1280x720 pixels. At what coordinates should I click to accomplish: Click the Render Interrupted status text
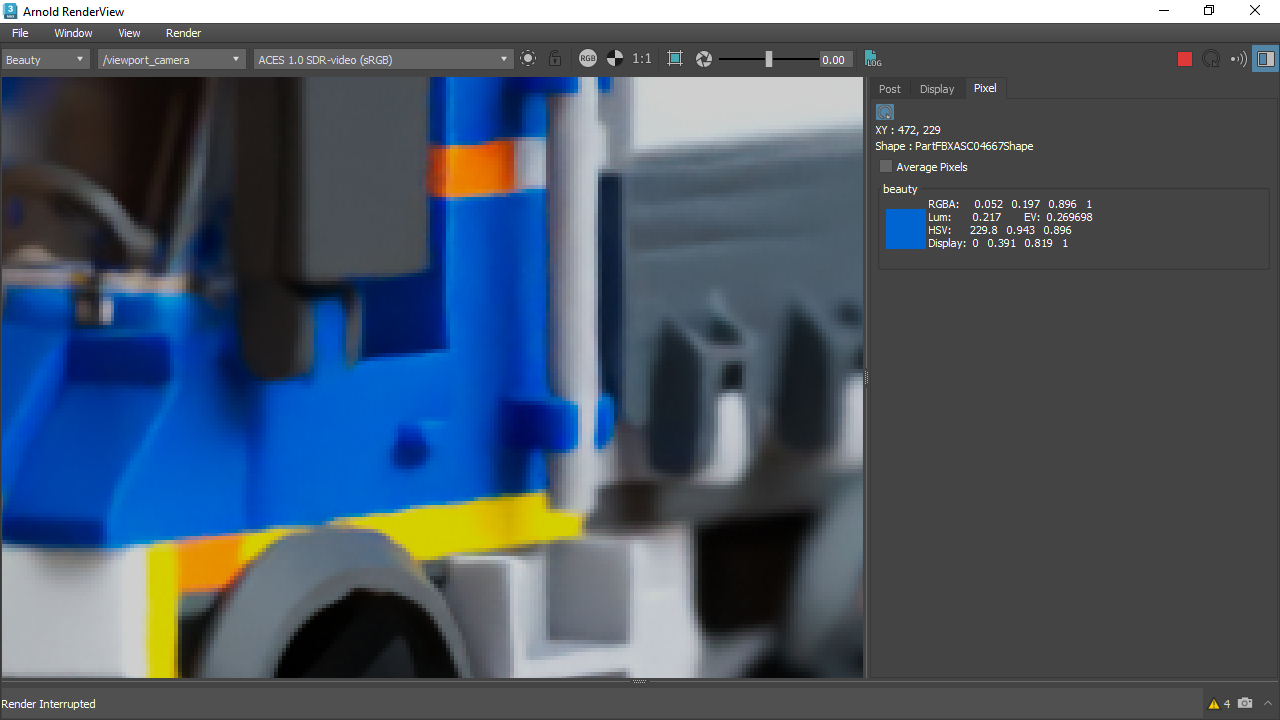49,704
